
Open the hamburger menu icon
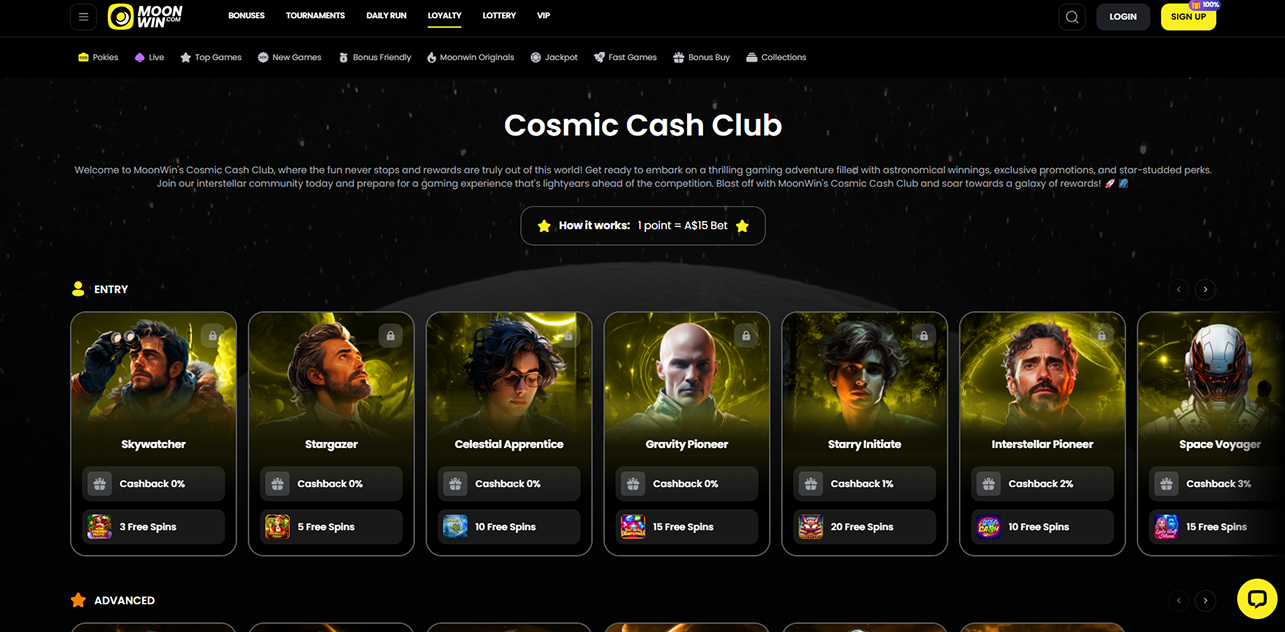click(84, 17)
